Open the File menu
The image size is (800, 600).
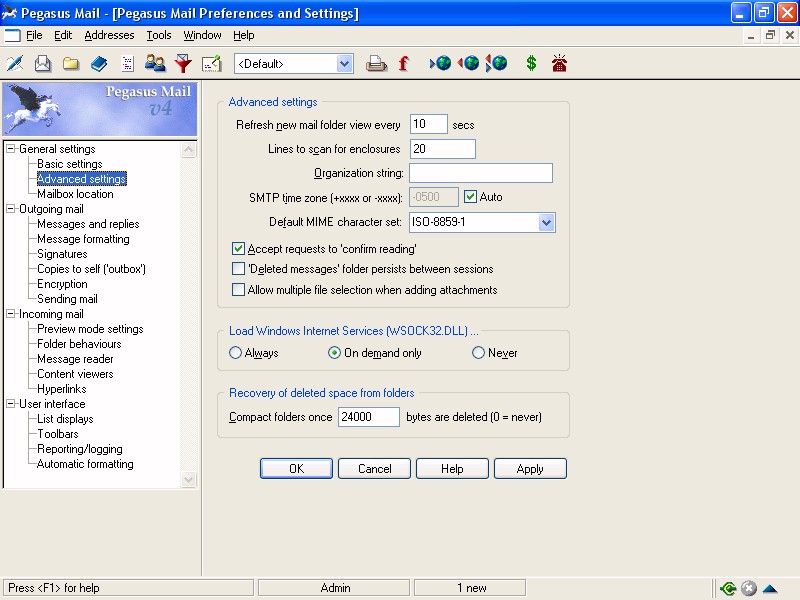34,35
